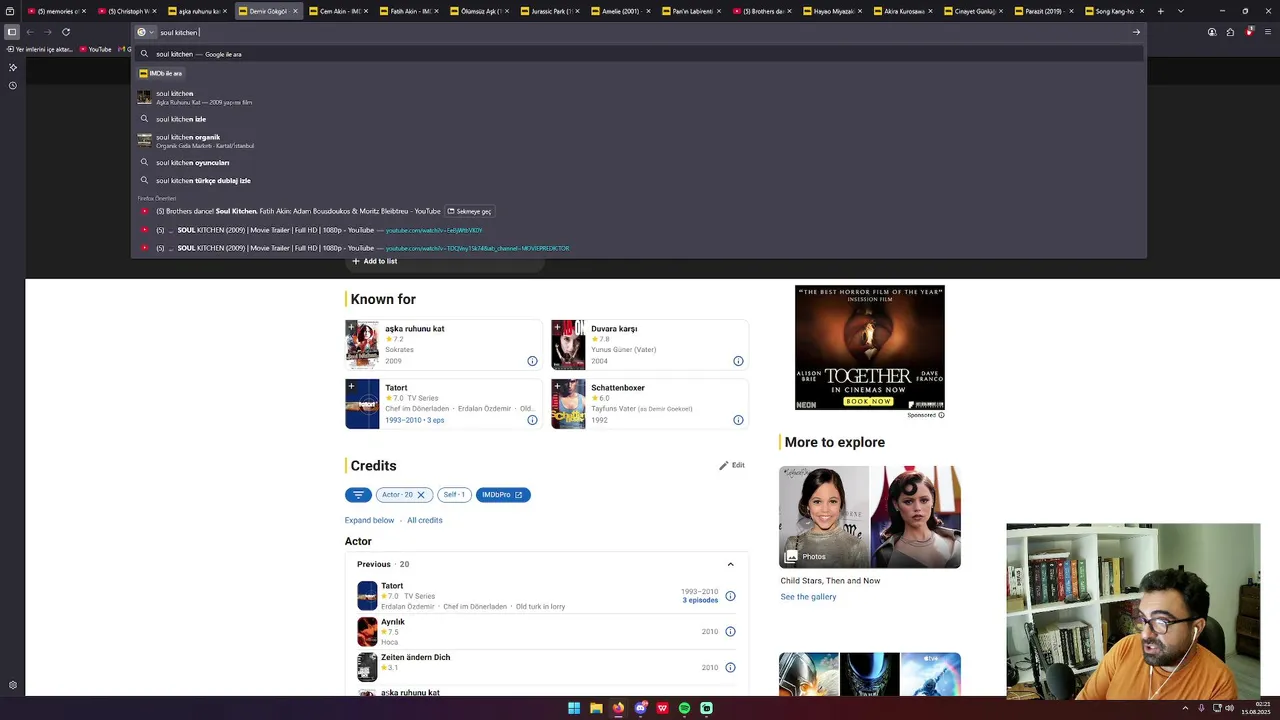The width and height of the screenshot is (1280, 720).
Task: Open info for 'Ayrılık' credit row
Action: tap(730, 632)
